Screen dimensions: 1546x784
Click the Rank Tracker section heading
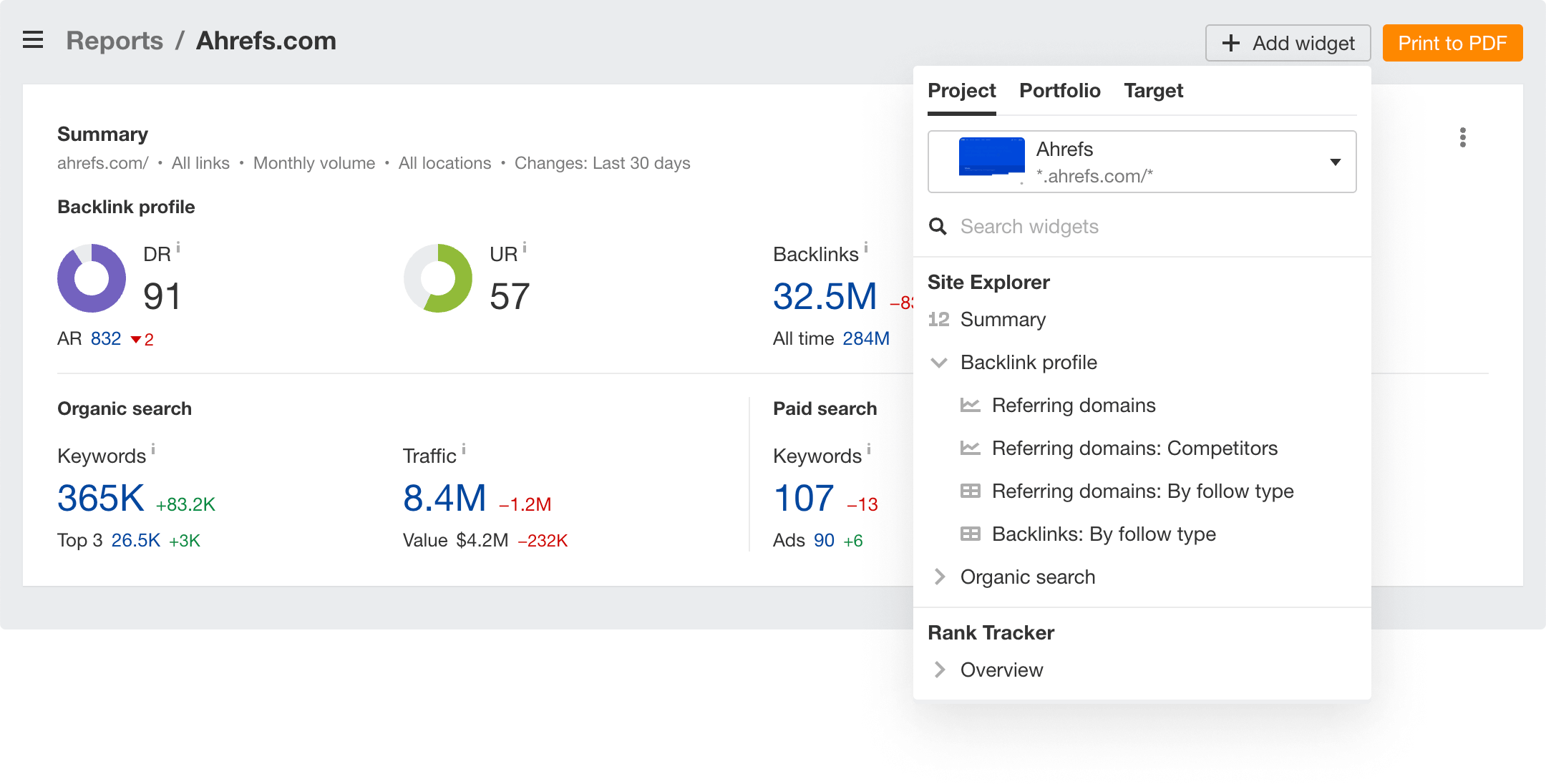[x=991, y=633]
